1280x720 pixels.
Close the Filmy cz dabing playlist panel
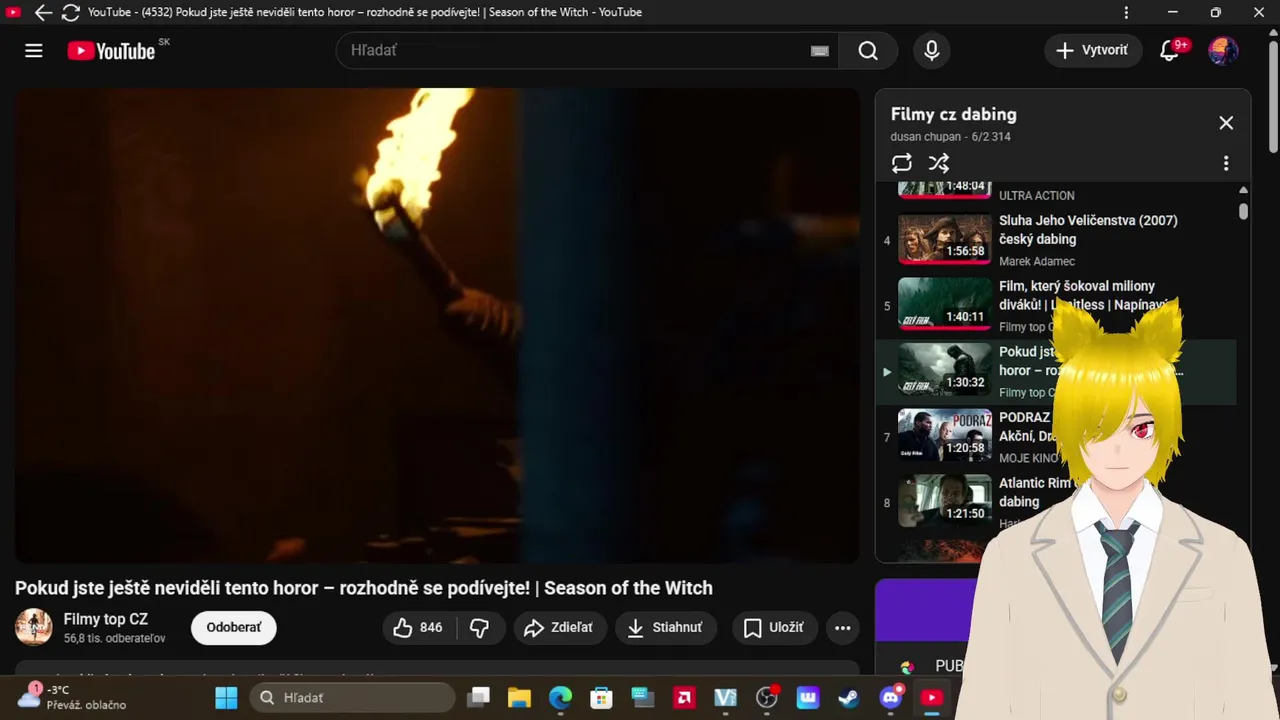pos(1226,123)
